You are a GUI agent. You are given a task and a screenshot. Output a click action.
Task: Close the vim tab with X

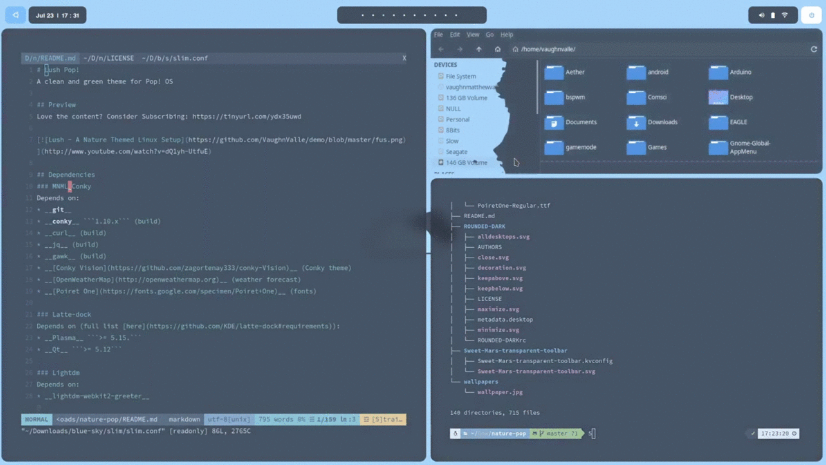404,58
